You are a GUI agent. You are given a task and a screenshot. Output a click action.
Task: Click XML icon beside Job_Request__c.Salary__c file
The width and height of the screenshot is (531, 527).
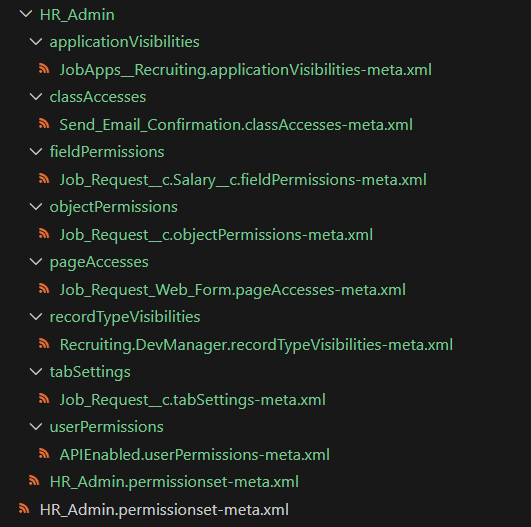44,178
